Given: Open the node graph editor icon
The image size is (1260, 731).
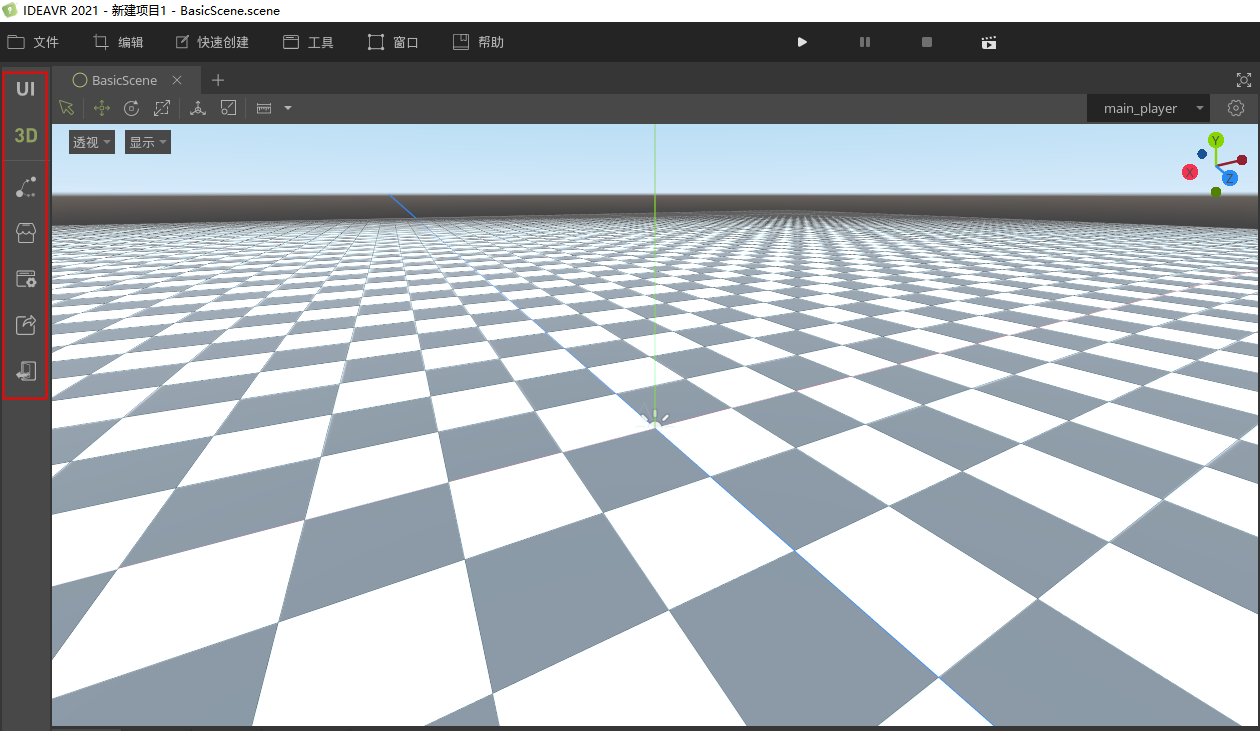Looking at the screenshot, I should click(x=26, y=187).
